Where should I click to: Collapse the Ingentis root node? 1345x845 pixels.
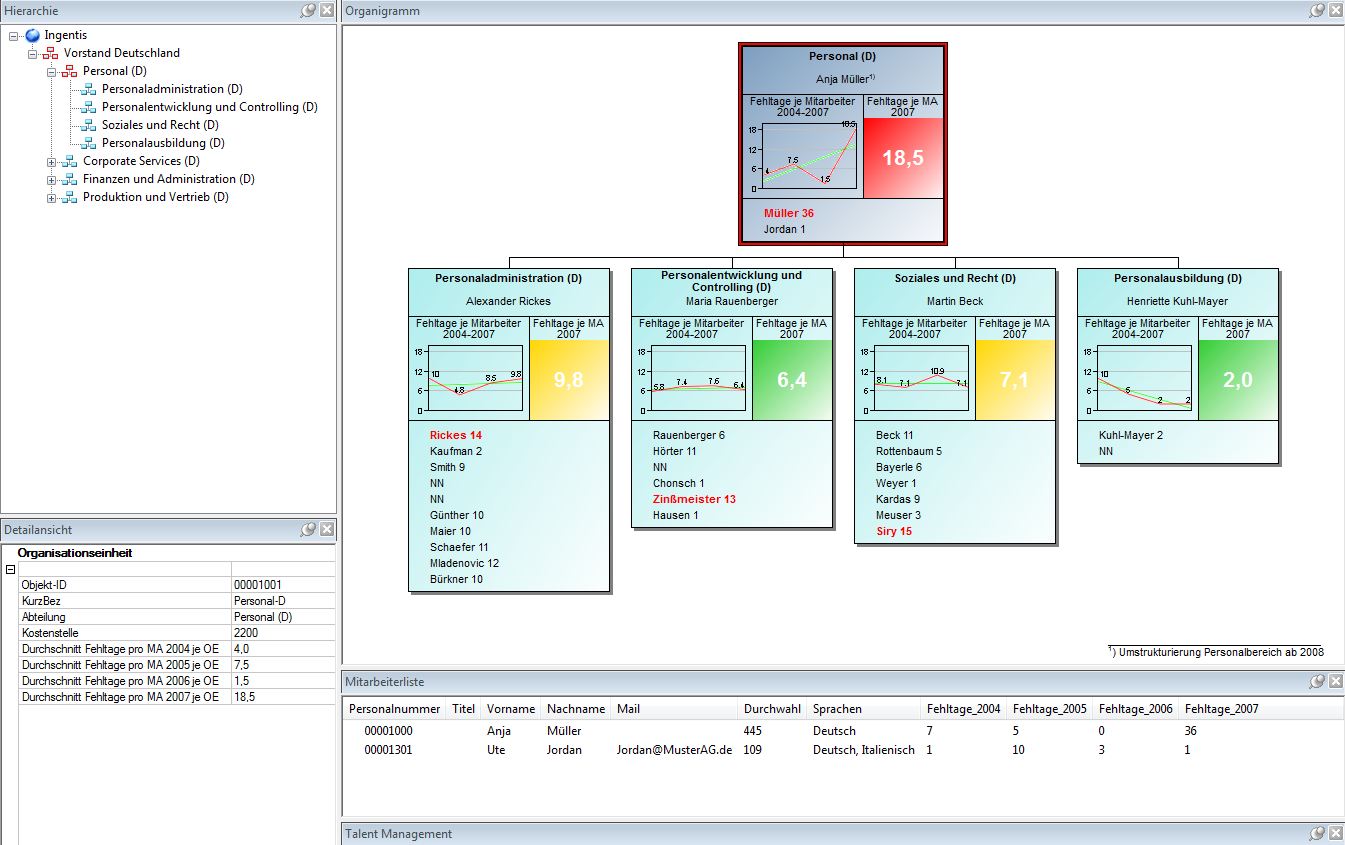[x=13, y=35]
